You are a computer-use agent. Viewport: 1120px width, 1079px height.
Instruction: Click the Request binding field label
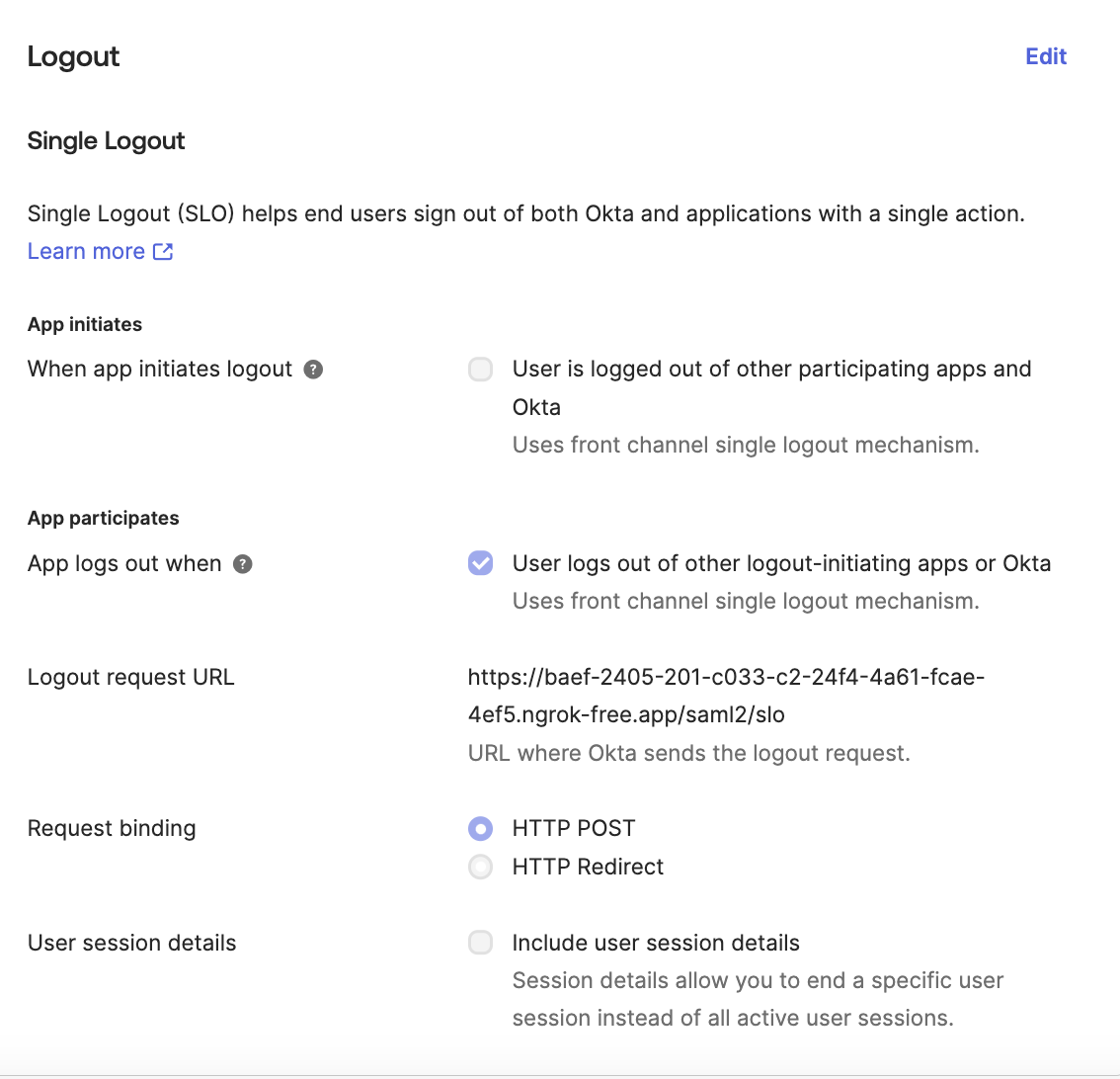[x=112, y=828]
